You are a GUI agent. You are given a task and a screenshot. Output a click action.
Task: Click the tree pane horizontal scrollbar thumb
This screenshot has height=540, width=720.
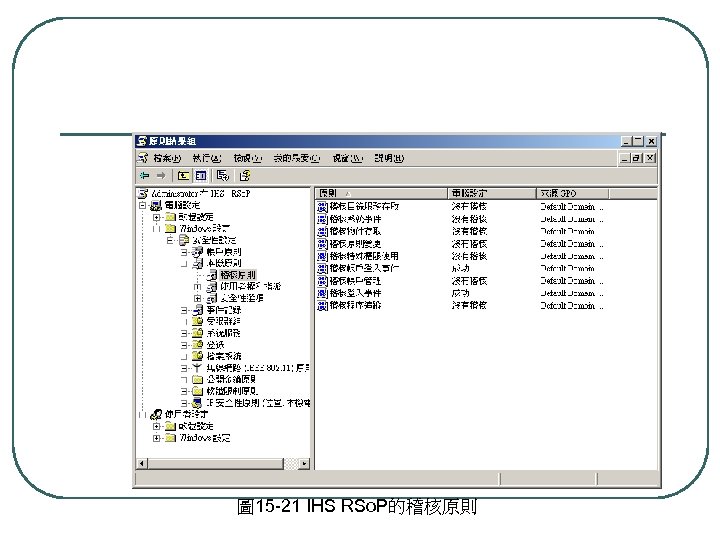coord(215,463)
